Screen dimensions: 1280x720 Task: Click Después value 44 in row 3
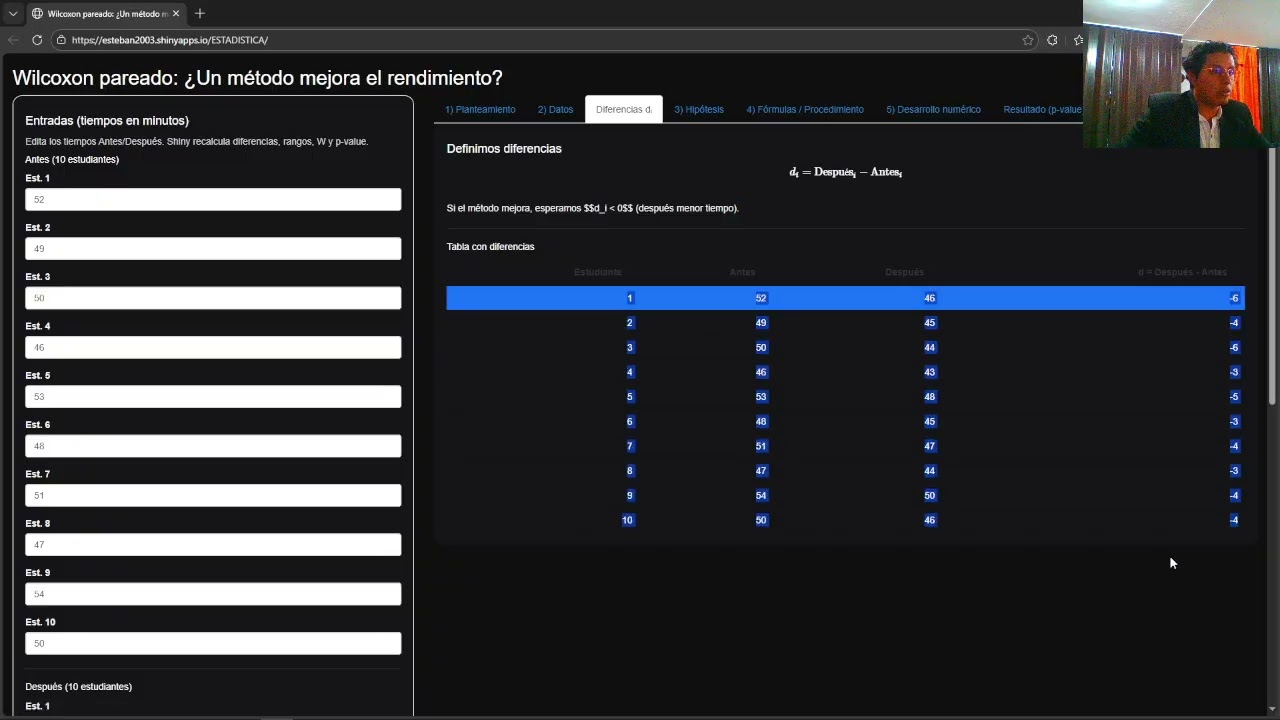[930, 347]
